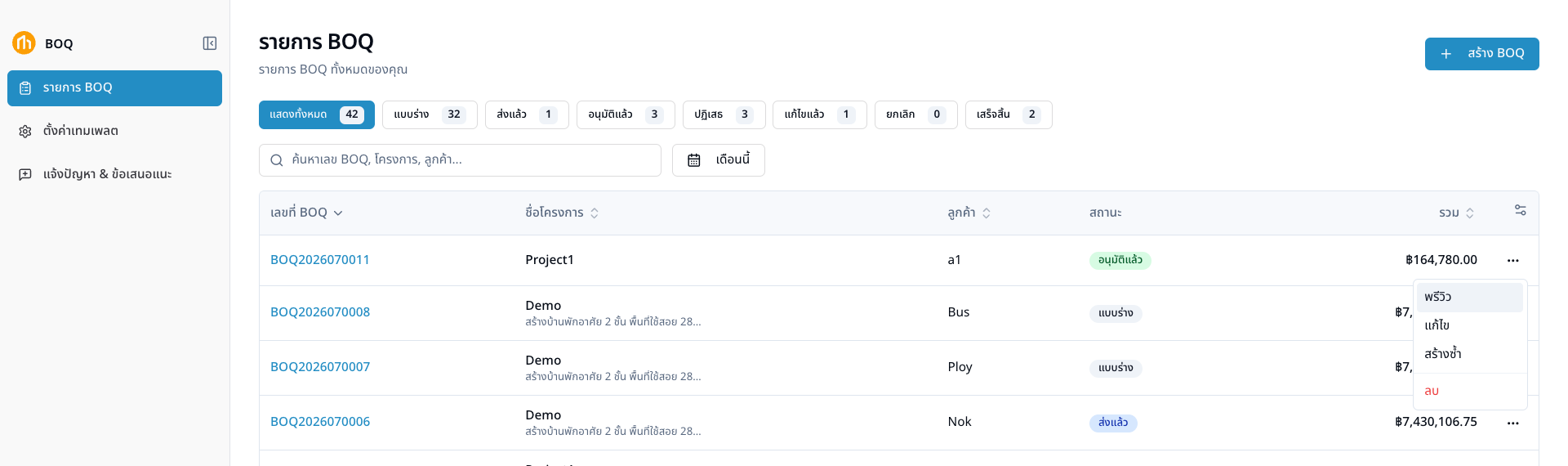Open more actions for BOQ2026070011
Screen dimensions: 1568x466
point(1513,261)
